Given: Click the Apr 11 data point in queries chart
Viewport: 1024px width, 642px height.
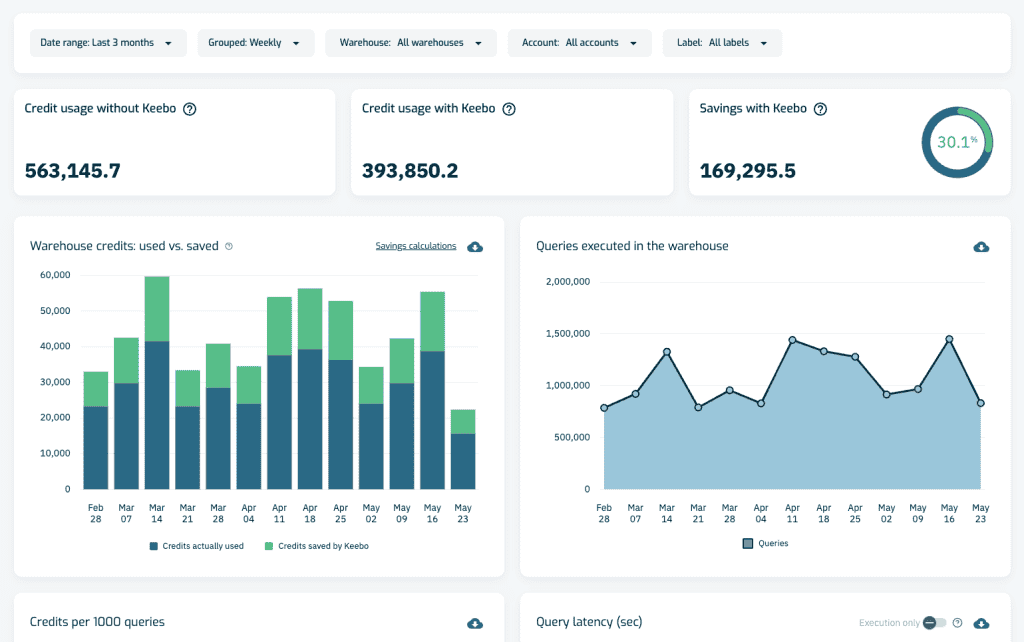Looking at the screenshot, I should pyautogui.click(x=792, y=340).
